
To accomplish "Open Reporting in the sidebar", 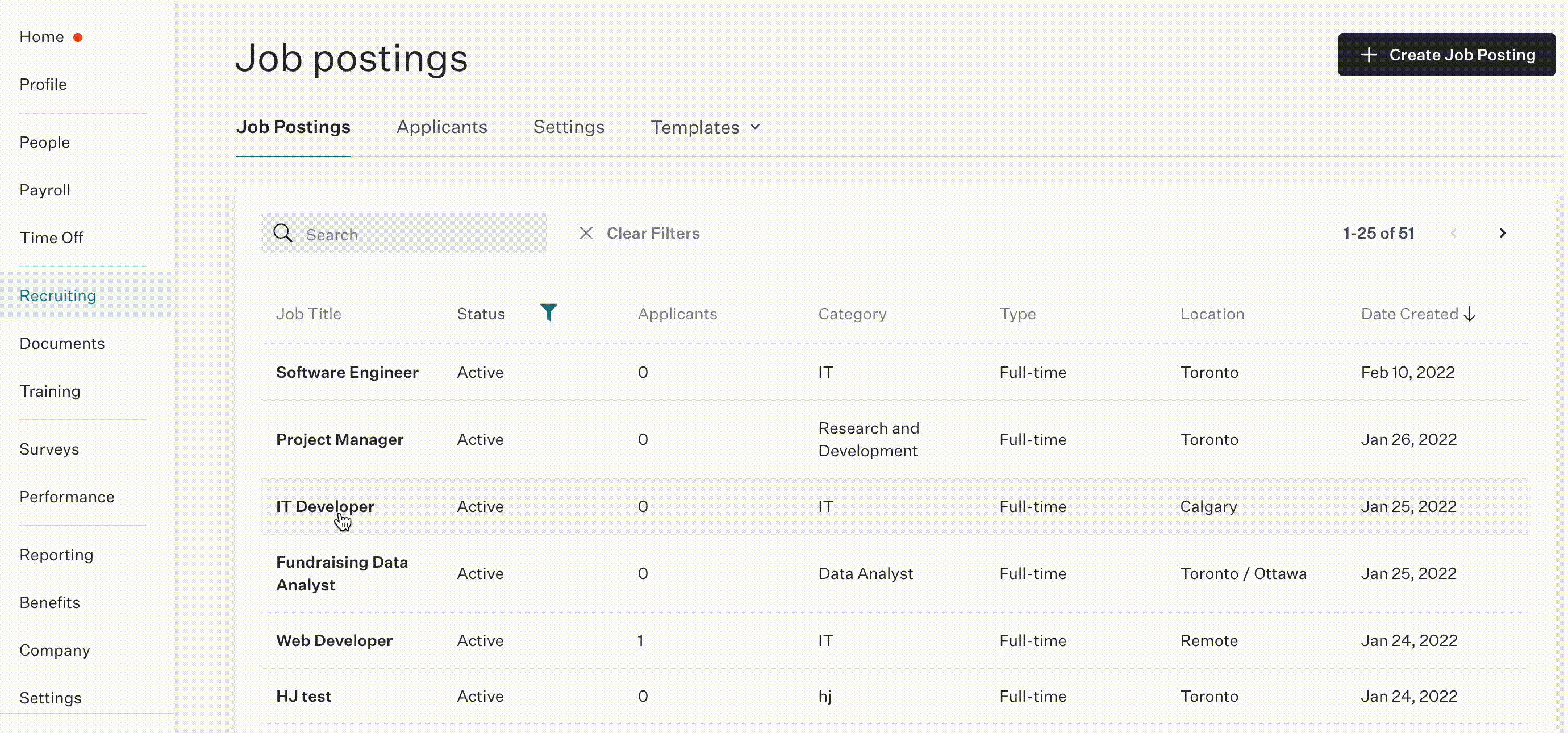I will (x=57, y=555).
